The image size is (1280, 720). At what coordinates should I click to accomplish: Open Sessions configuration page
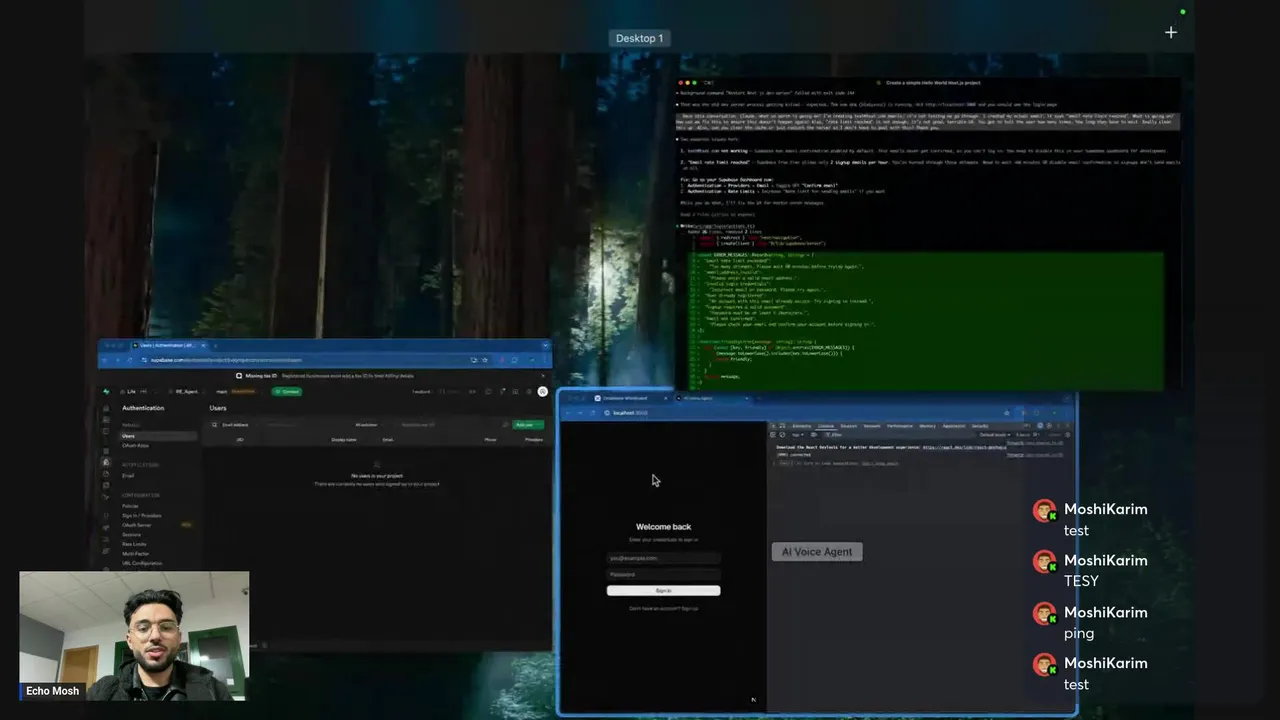click(131, 535)
